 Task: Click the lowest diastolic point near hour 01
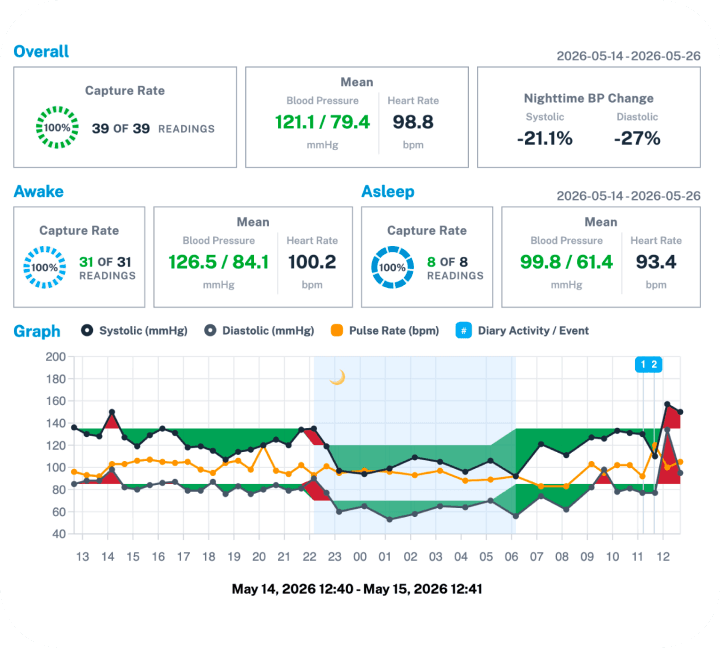coord(389,519)
